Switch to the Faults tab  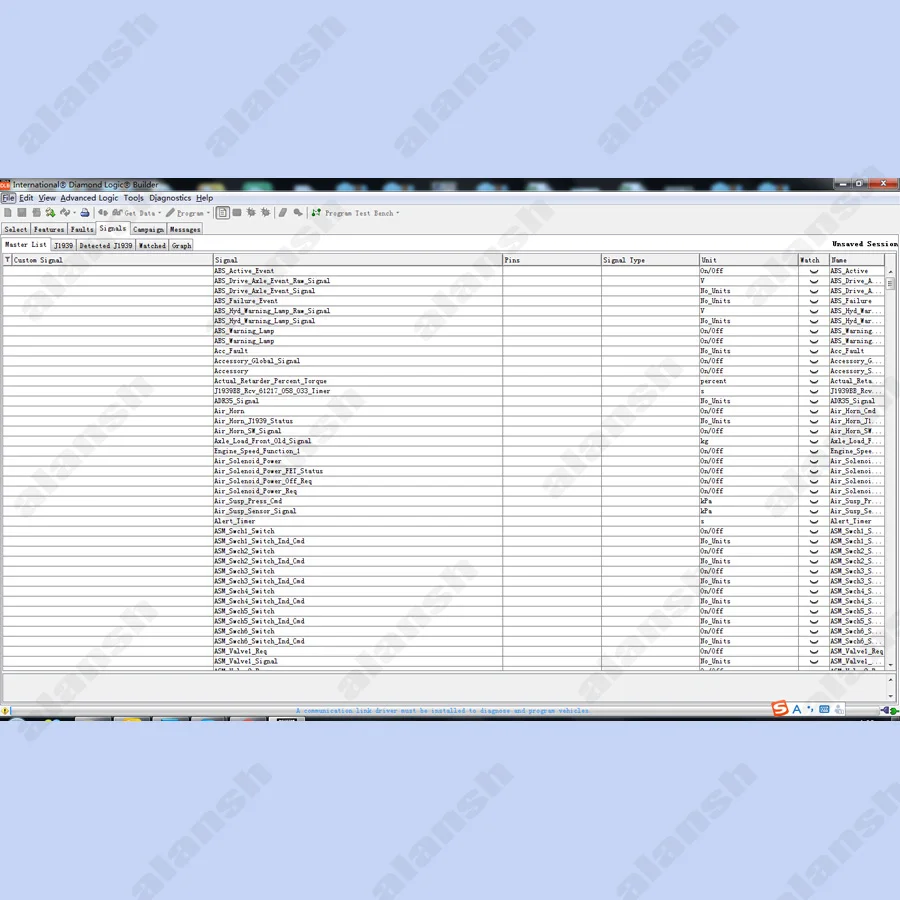(82, 229)
